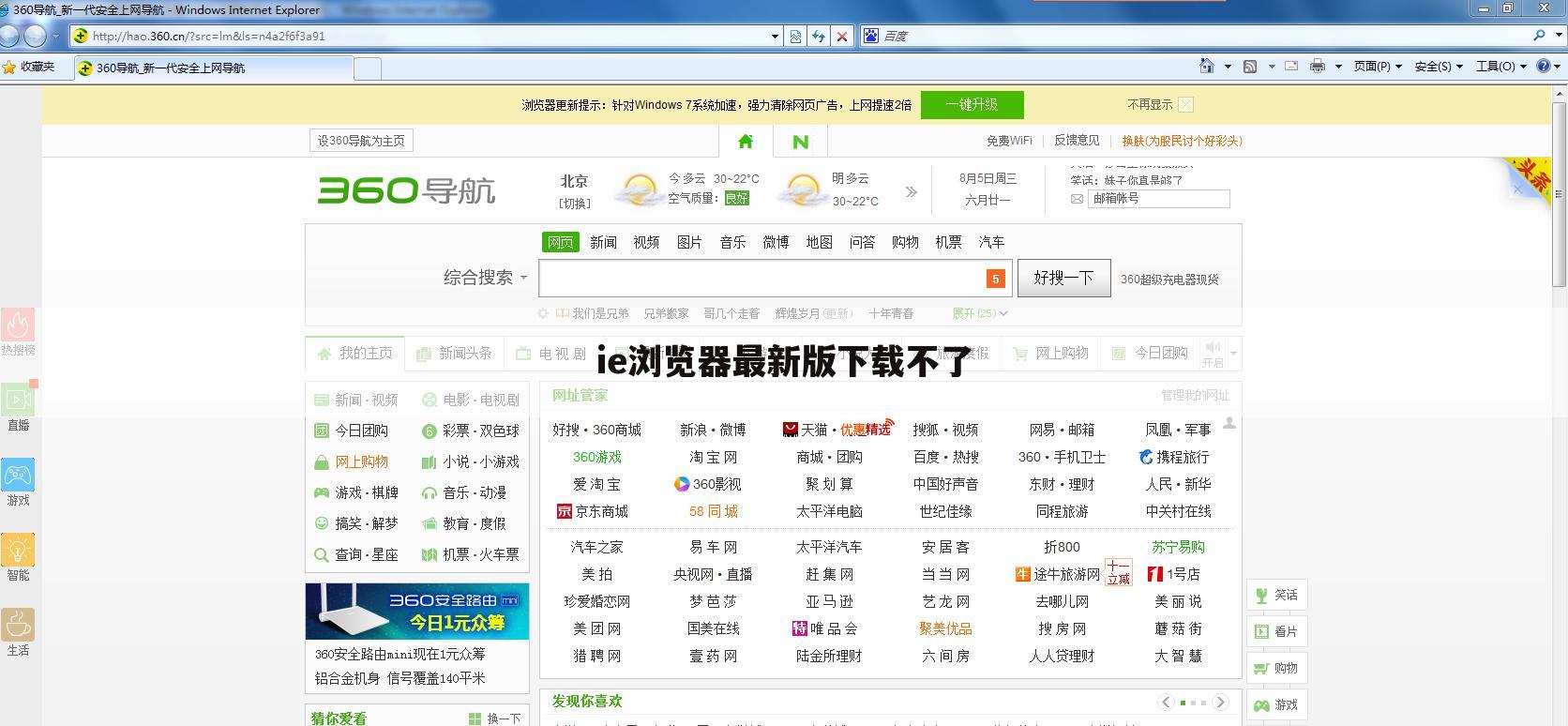Select the 新闻 search tab

pyautogui.click(x=603, y=242)
